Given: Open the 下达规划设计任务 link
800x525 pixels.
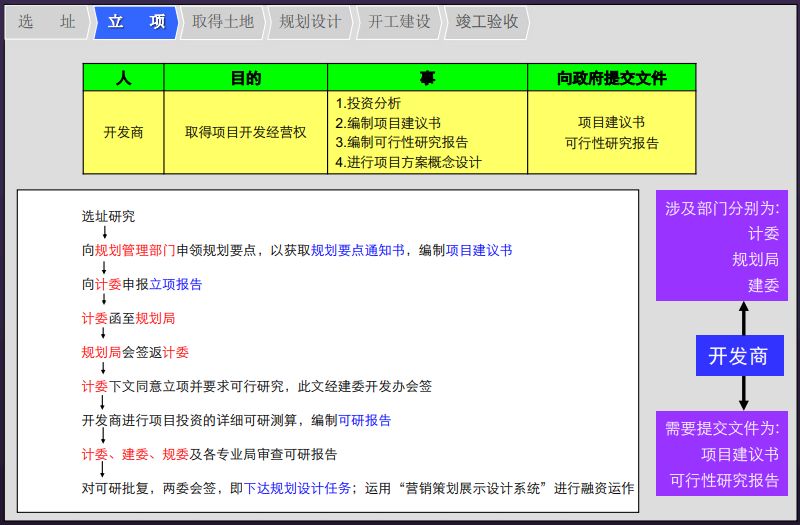Looking at the screenshot, I should coord(297,488).
